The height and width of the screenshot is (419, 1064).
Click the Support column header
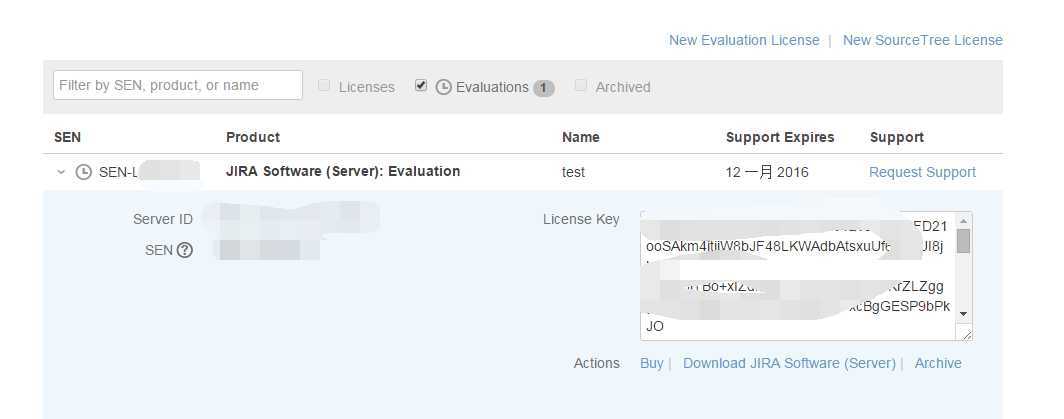pos(896,137)
